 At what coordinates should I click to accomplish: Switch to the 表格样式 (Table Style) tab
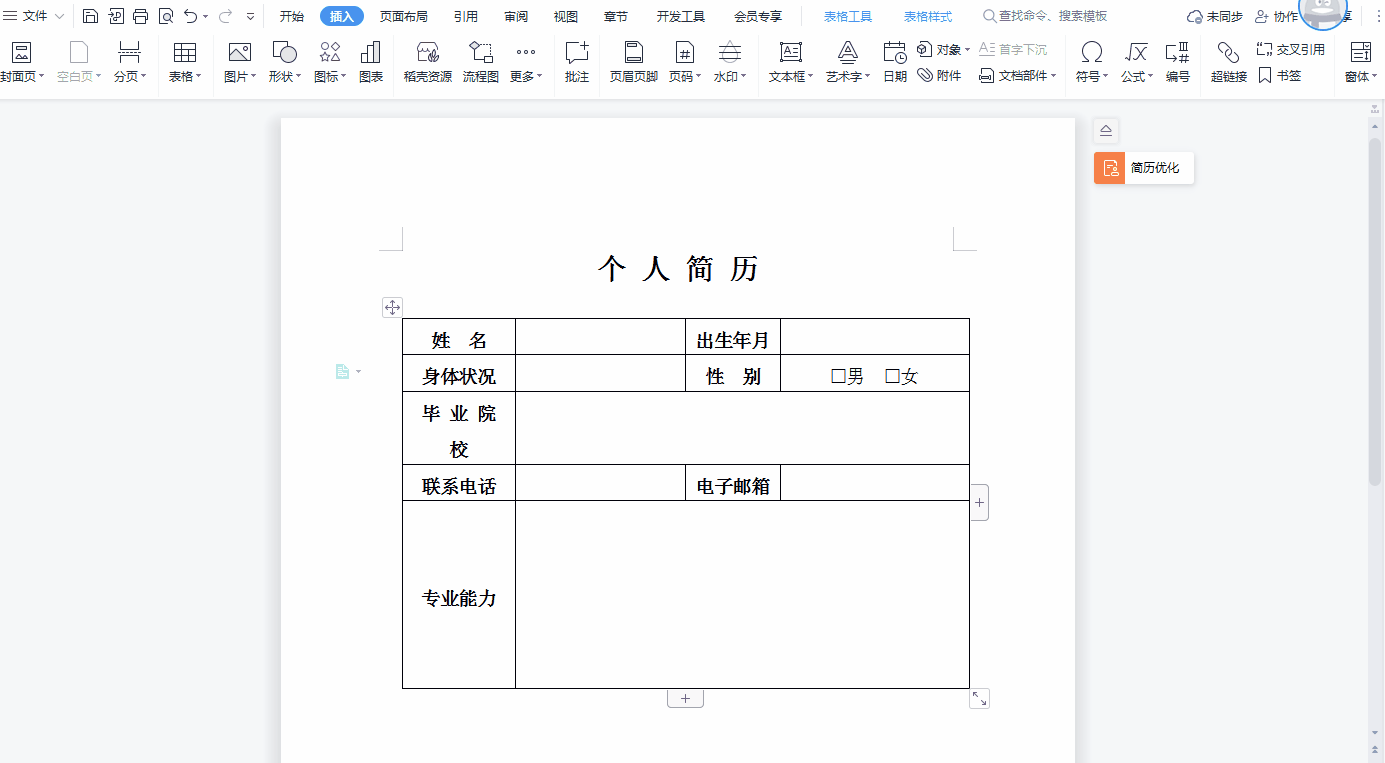click(x=928, y=16)
